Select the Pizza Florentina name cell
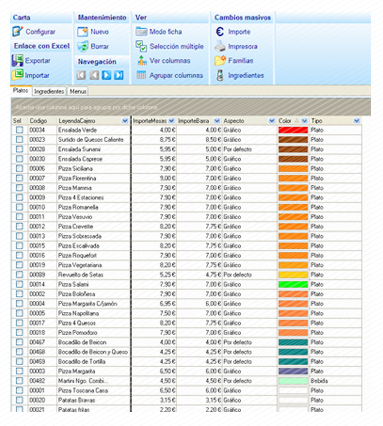 pyautogui.click(x=93, y=178)
